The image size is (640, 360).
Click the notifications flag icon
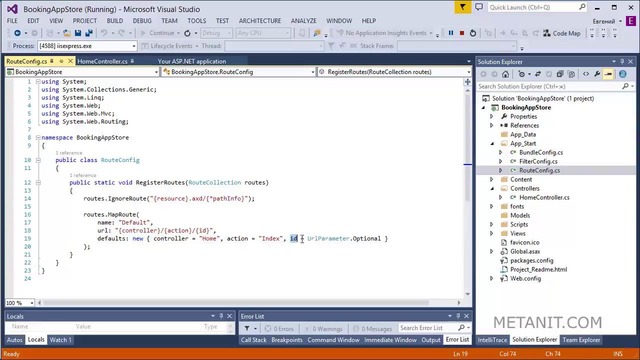pos(462,7)
